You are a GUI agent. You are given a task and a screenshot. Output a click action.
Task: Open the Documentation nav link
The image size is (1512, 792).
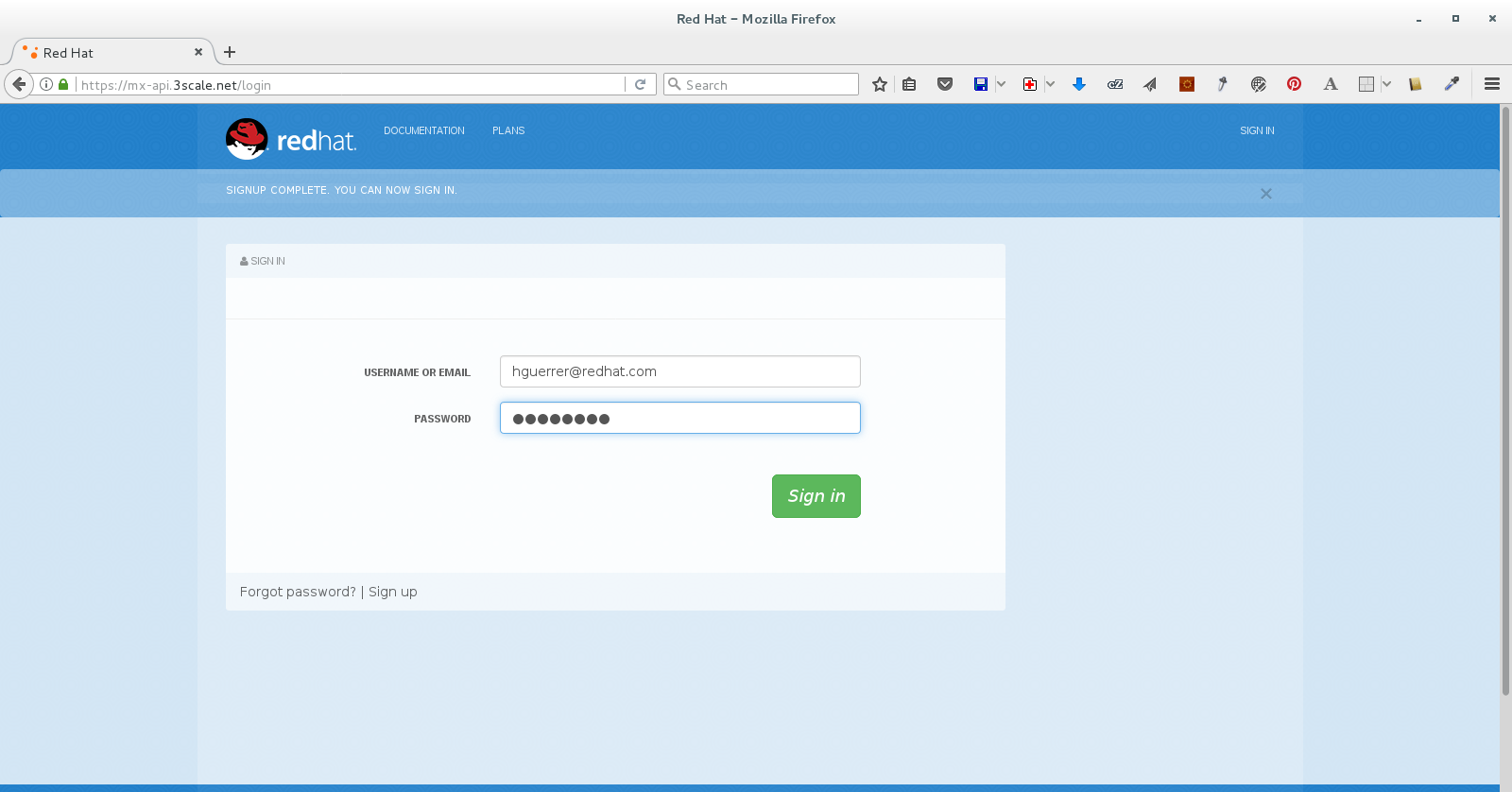(x=424, y=130)
